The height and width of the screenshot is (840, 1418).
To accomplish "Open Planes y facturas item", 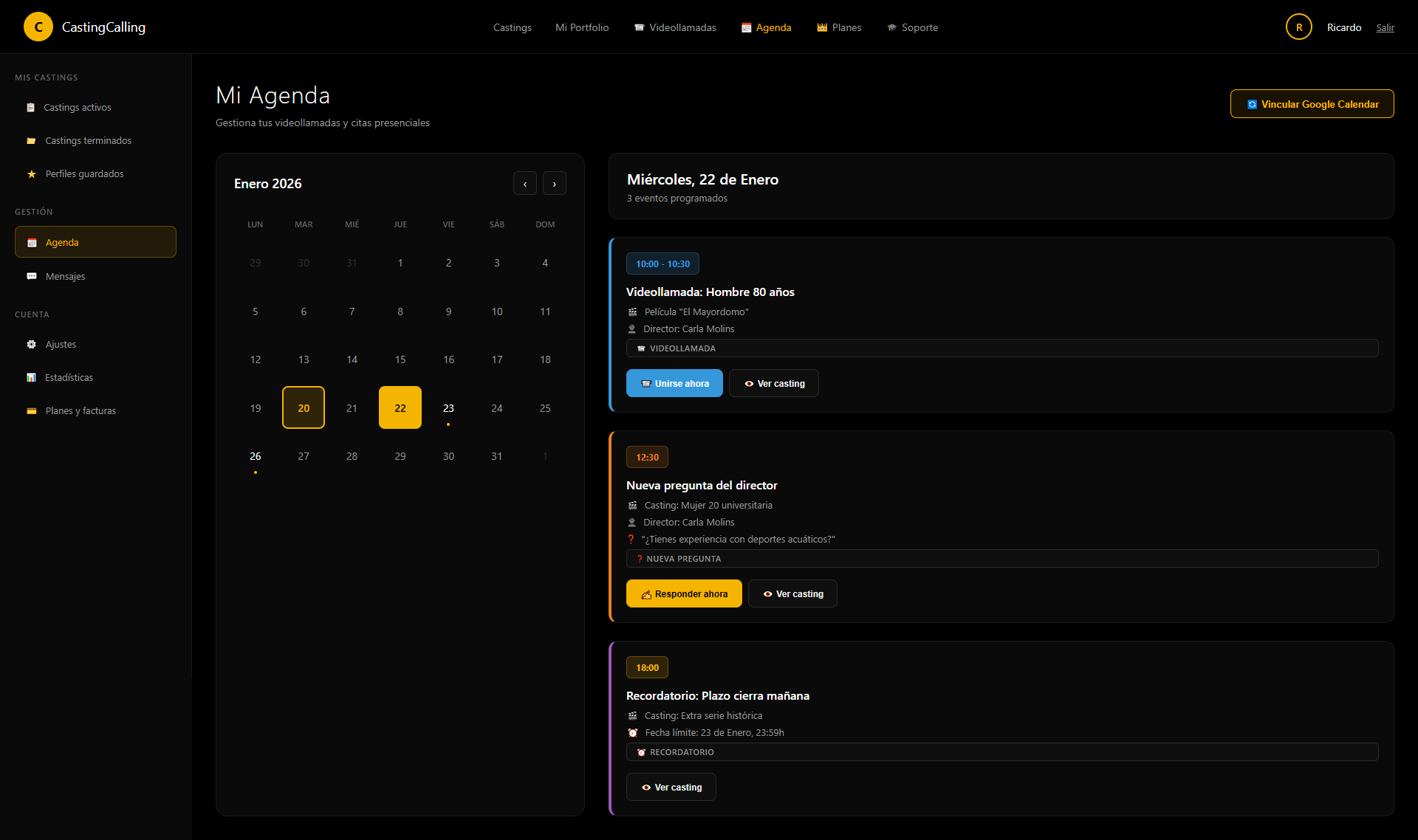I will point(81,410).
